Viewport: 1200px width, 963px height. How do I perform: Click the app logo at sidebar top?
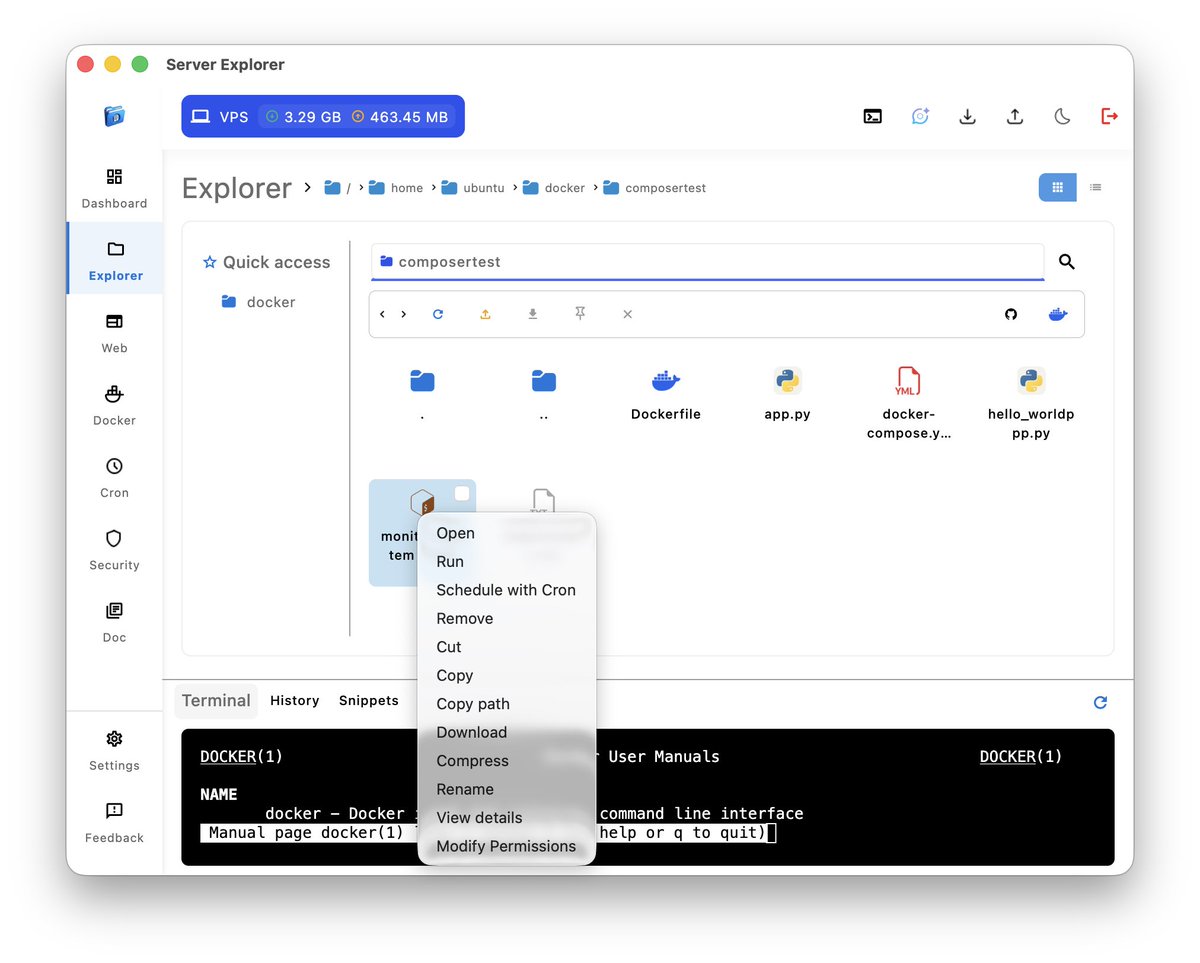(114, 116)
